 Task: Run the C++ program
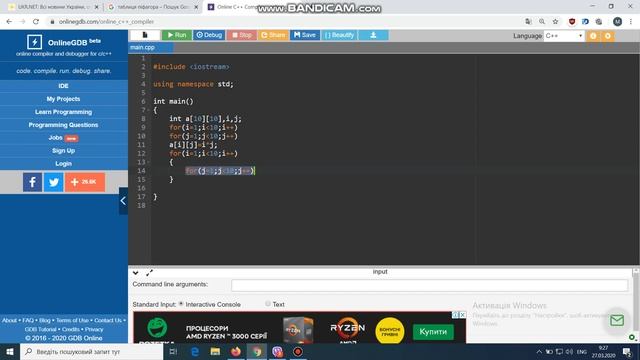click(x=177, y=35)
